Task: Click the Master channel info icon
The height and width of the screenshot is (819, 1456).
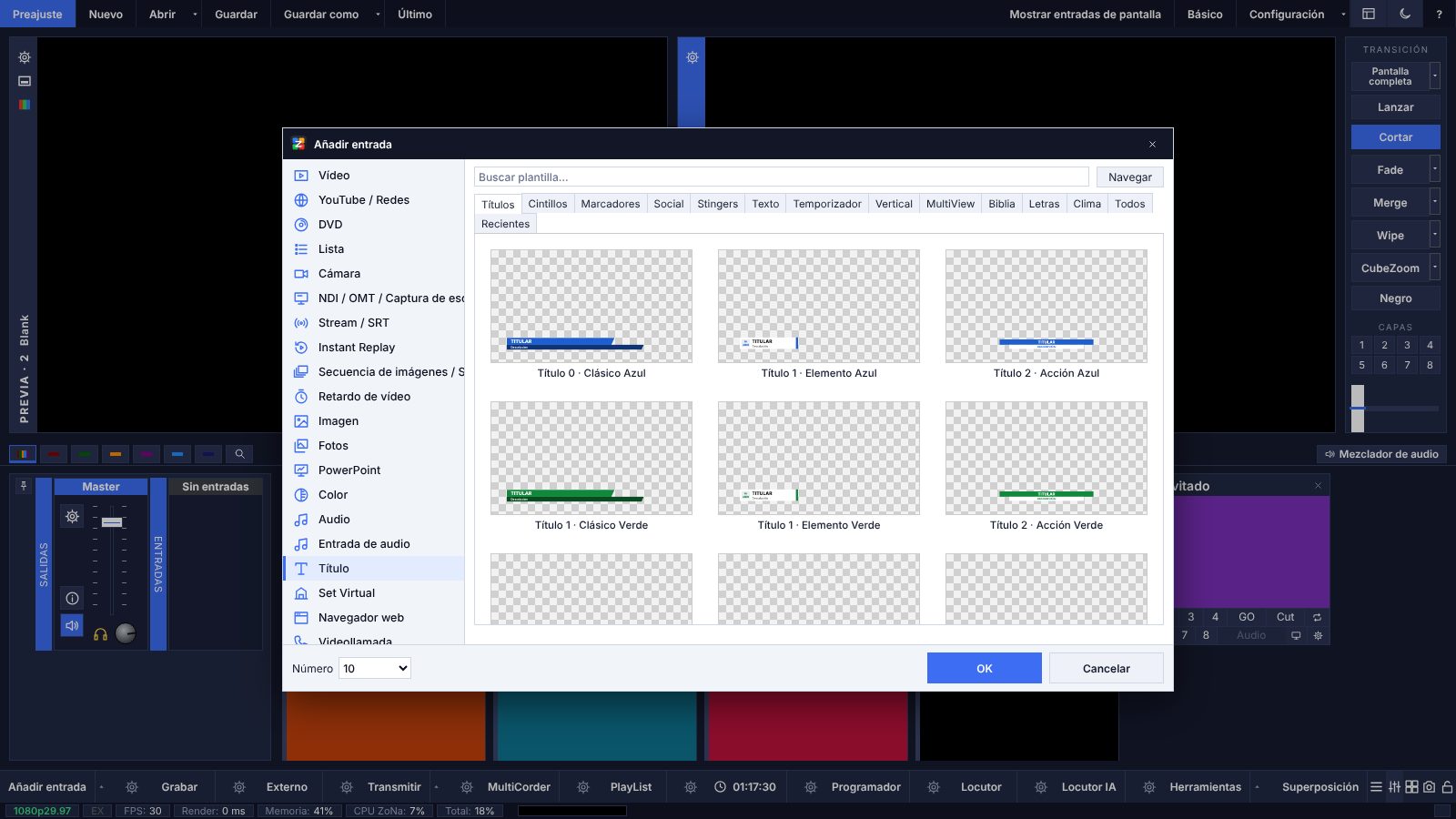Action: (x=72, y=598)
